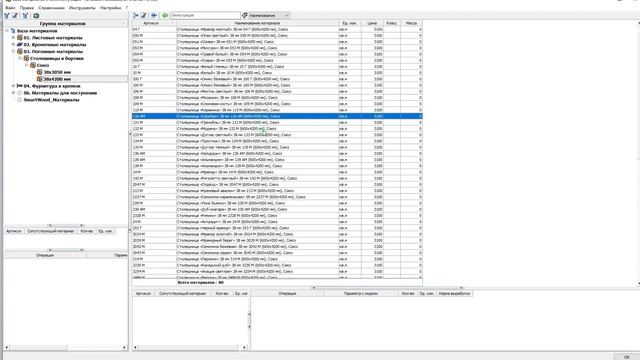Select the 38x4200 мм tree item
Viewport: 640px width, 360px height.
[57, 79]
